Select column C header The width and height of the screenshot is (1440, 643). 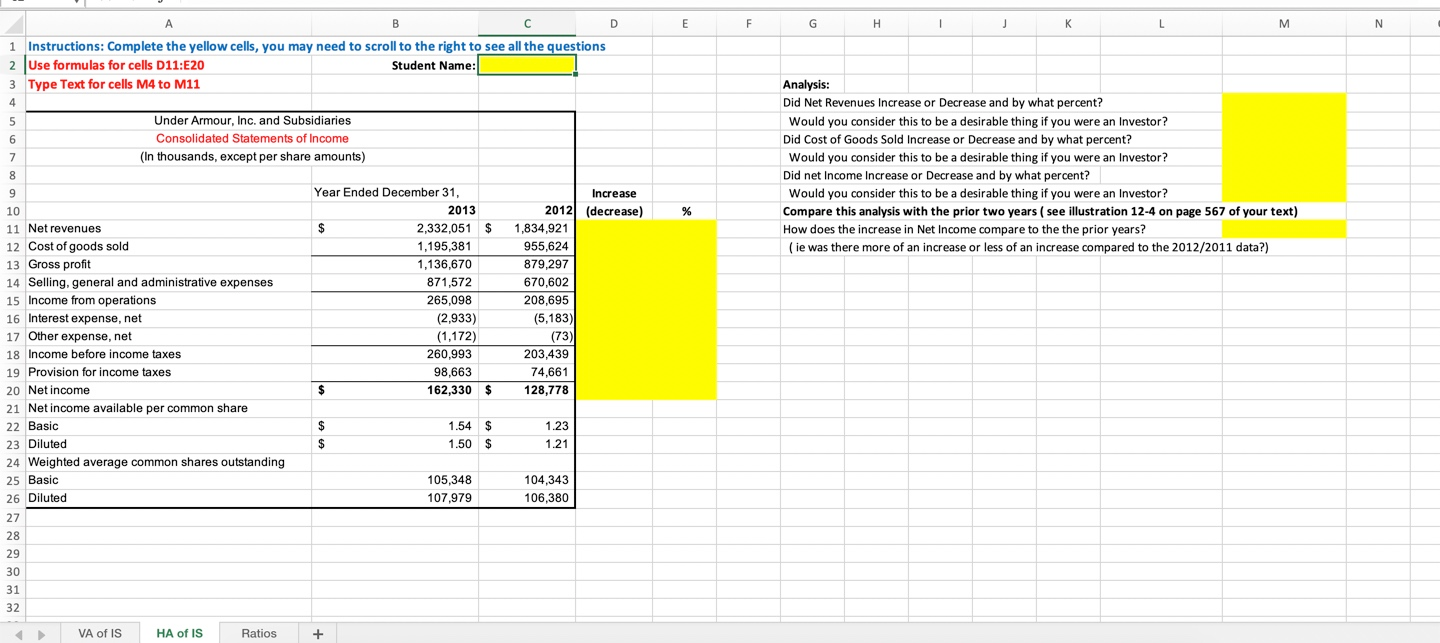(527, 23)
